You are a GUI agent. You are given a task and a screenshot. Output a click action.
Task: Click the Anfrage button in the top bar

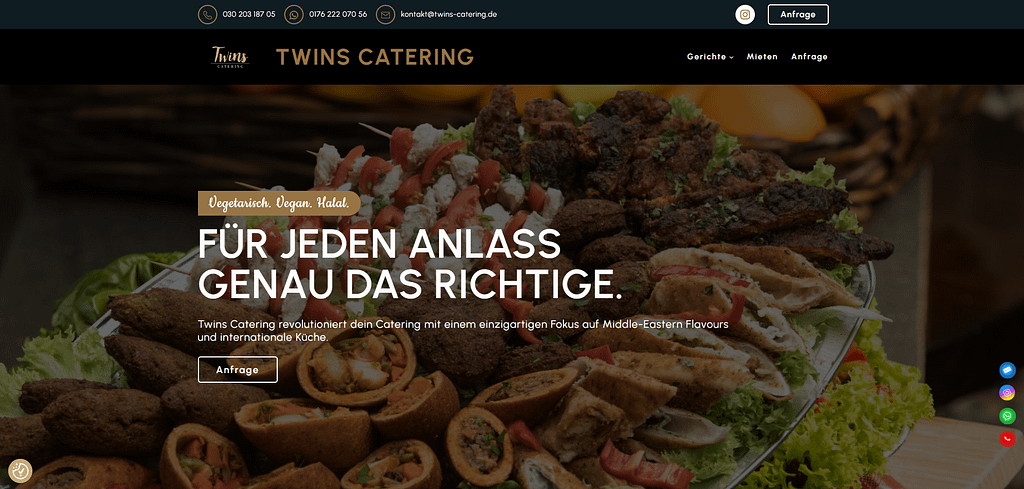coord(798,14)
